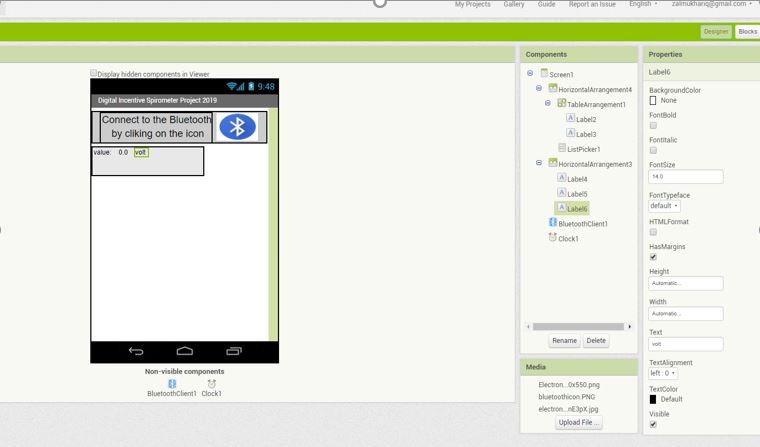Click the components scrollbar right arrow

[x=630, y=327]
